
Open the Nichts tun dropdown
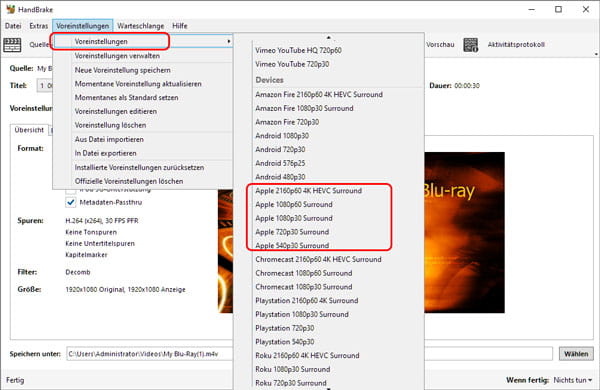[572, 380]
